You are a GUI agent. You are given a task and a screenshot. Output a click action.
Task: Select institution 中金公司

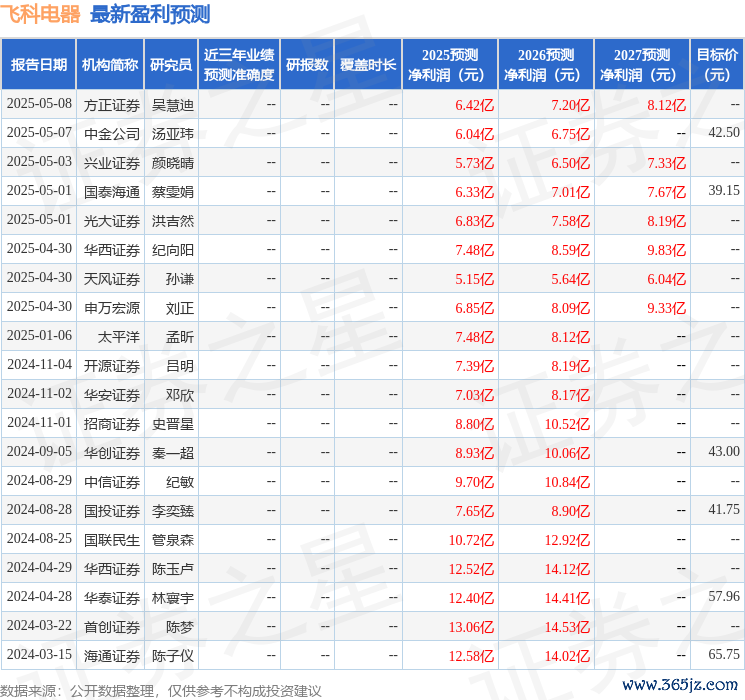(112, 134)
